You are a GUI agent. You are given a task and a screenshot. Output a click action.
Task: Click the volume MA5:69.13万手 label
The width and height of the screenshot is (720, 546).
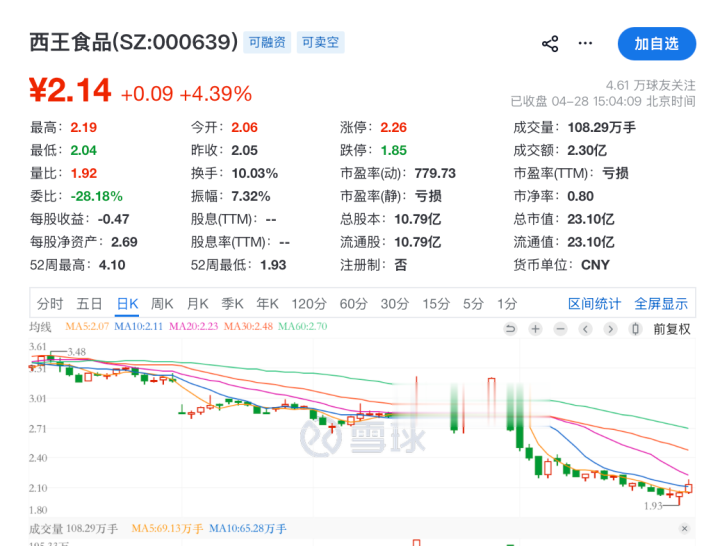[167, 529]
